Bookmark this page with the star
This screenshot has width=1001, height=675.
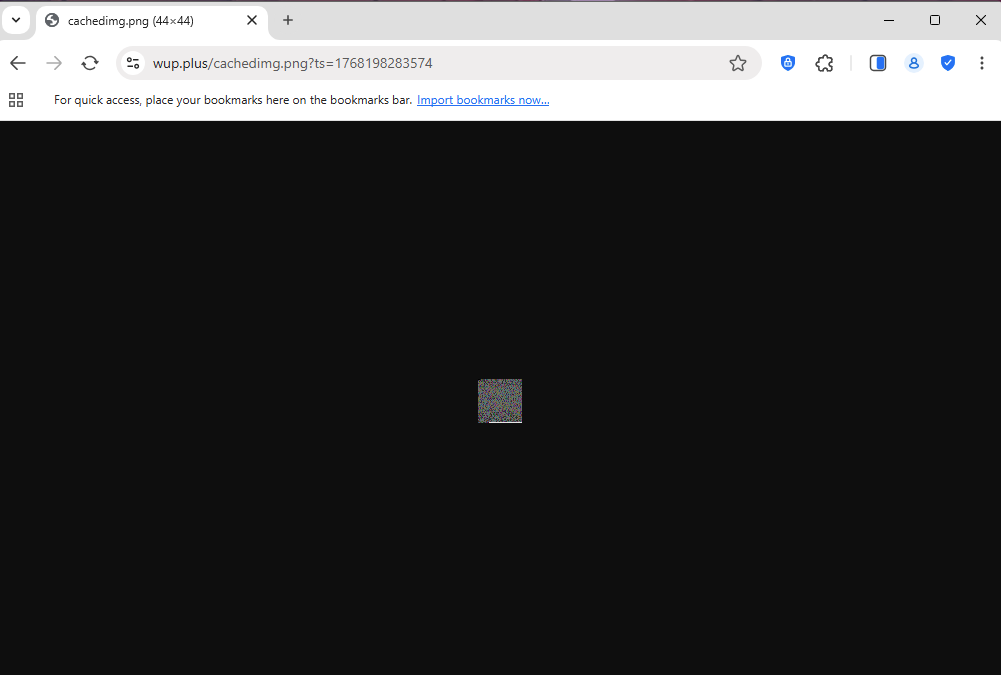738,63
